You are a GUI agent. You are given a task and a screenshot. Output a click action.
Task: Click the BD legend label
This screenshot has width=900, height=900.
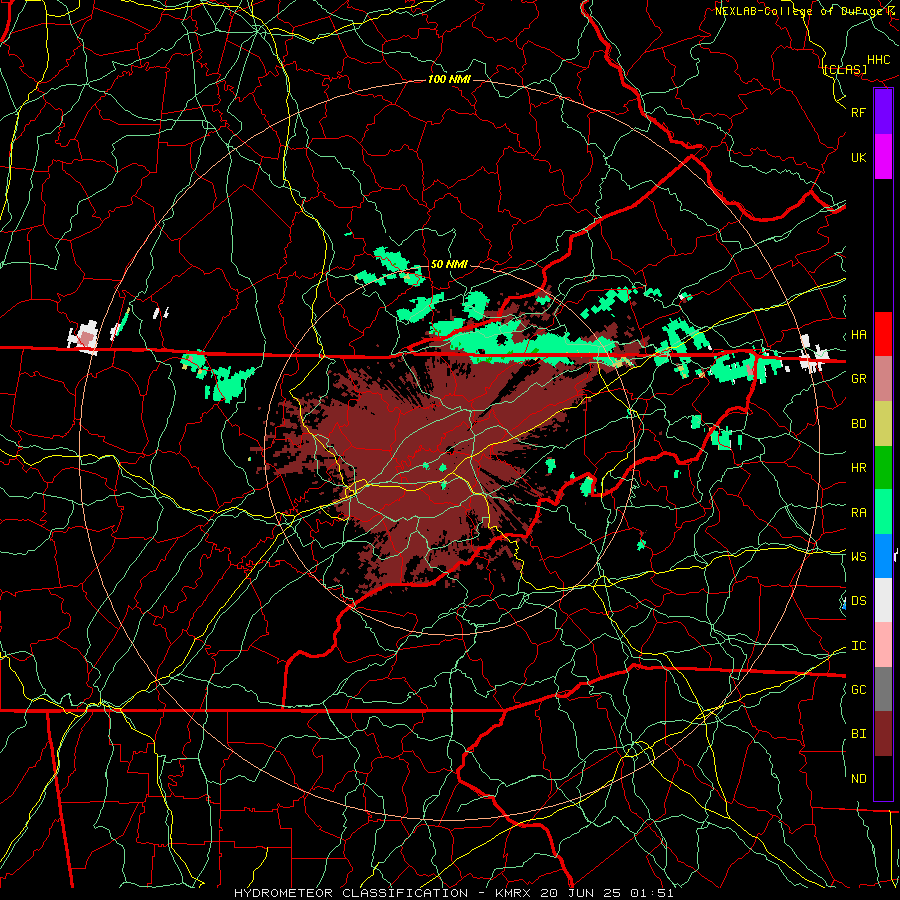(x=858, y=424)
